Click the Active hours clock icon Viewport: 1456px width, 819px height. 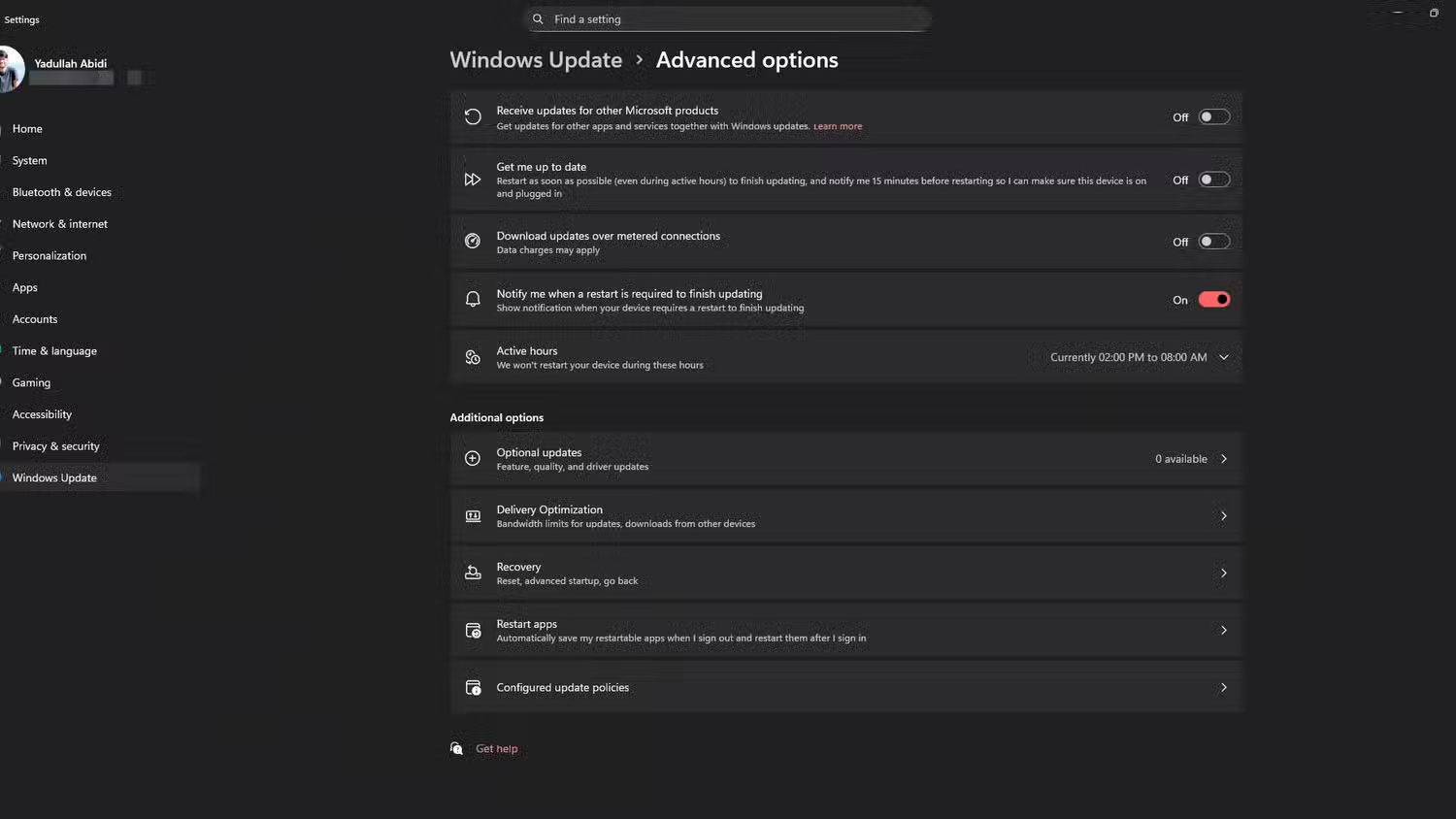click(x=473, y=356)
